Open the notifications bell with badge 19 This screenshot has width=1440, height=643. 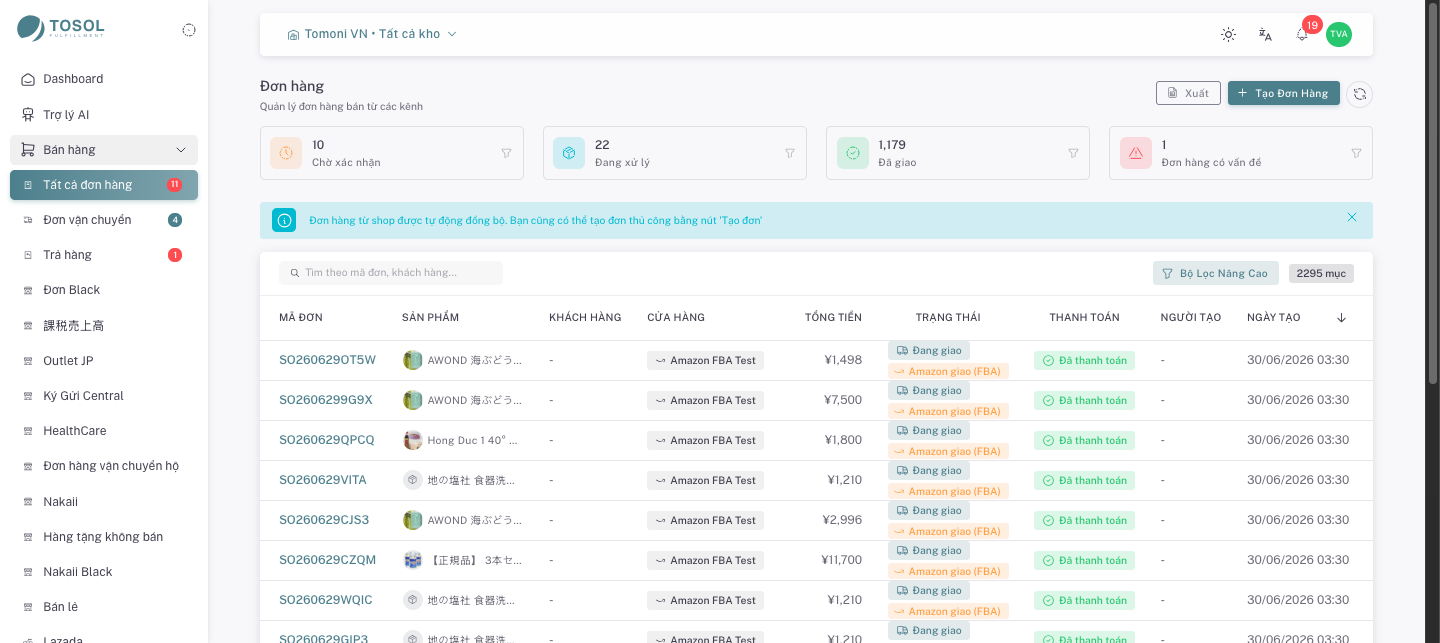[x=1302, y=34]
